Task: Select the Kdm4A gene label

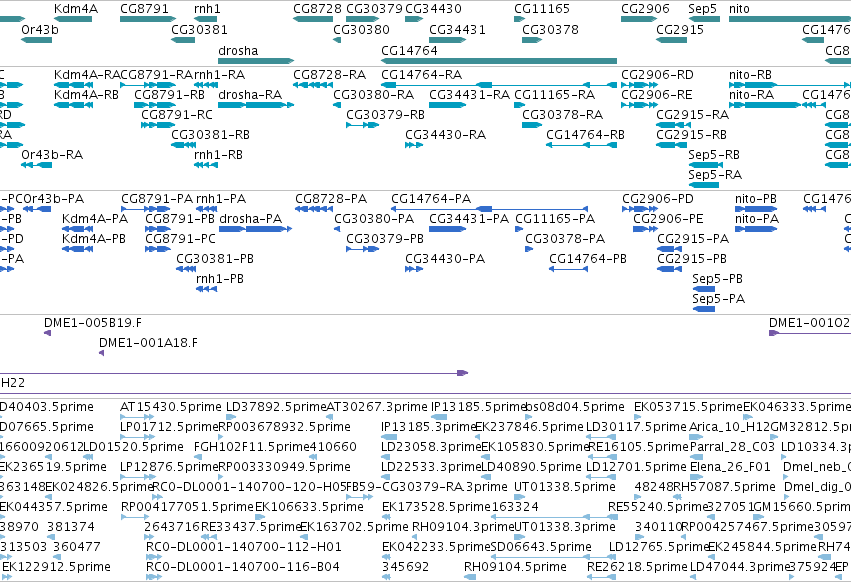Action: [x=76, y=9]
